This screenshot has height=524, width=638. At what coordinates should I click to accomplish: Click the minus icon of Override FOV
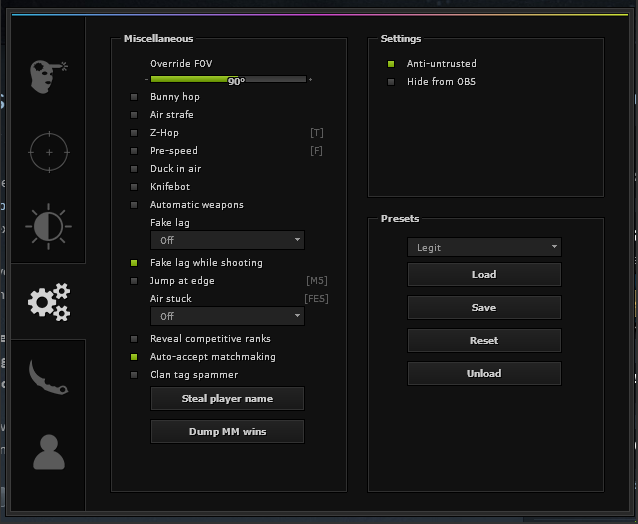click(146, 79)
